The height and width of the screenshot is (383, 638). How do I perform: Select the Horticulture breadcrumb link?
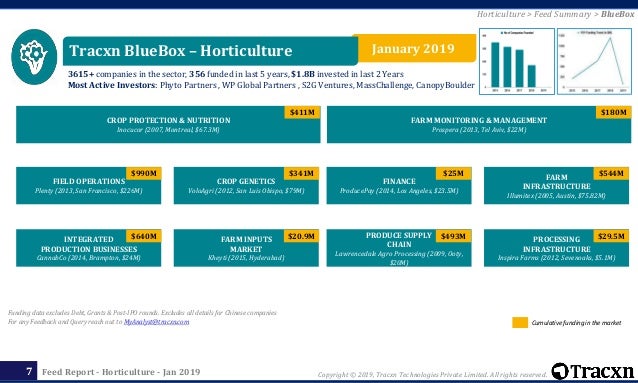click(x=501, y=14)
